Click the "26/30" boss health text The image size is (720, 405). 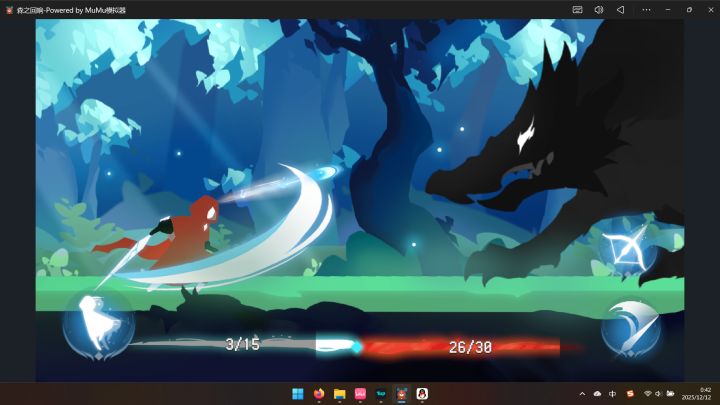tap(470, 347)
